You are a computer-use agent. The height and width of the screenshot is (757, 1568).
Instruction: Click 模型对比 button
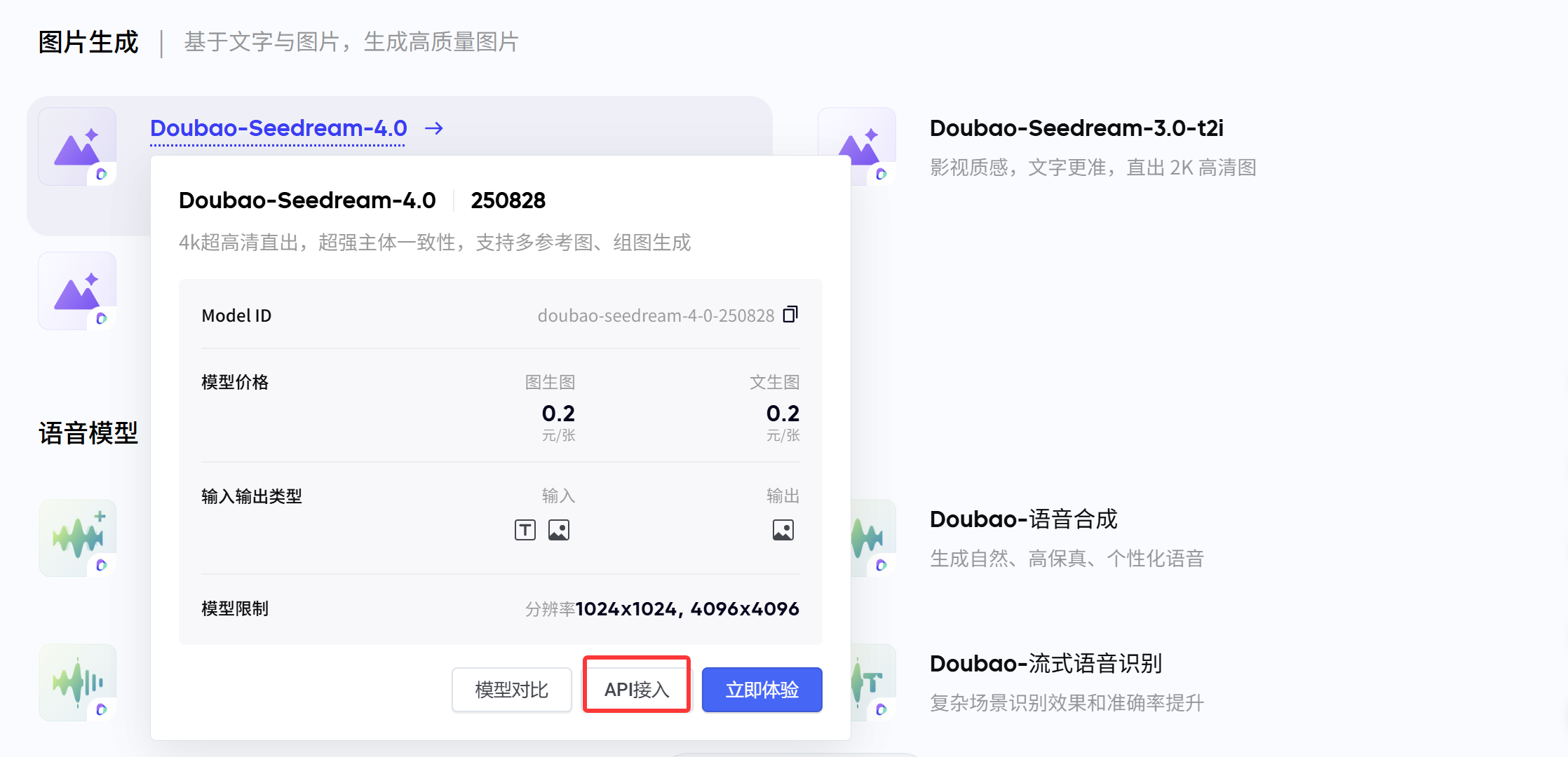click(x=512, y=690)
